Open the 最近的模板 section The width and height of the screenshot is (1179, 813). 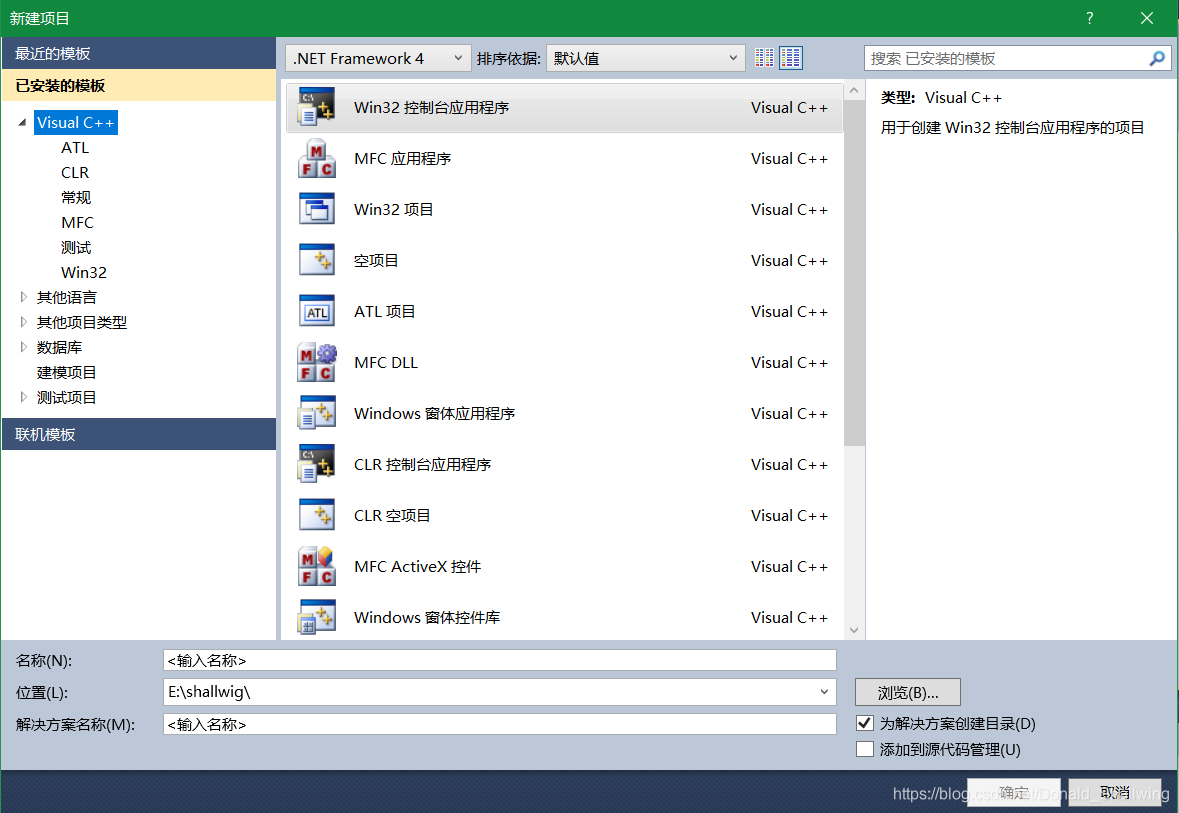coord(138,53)
